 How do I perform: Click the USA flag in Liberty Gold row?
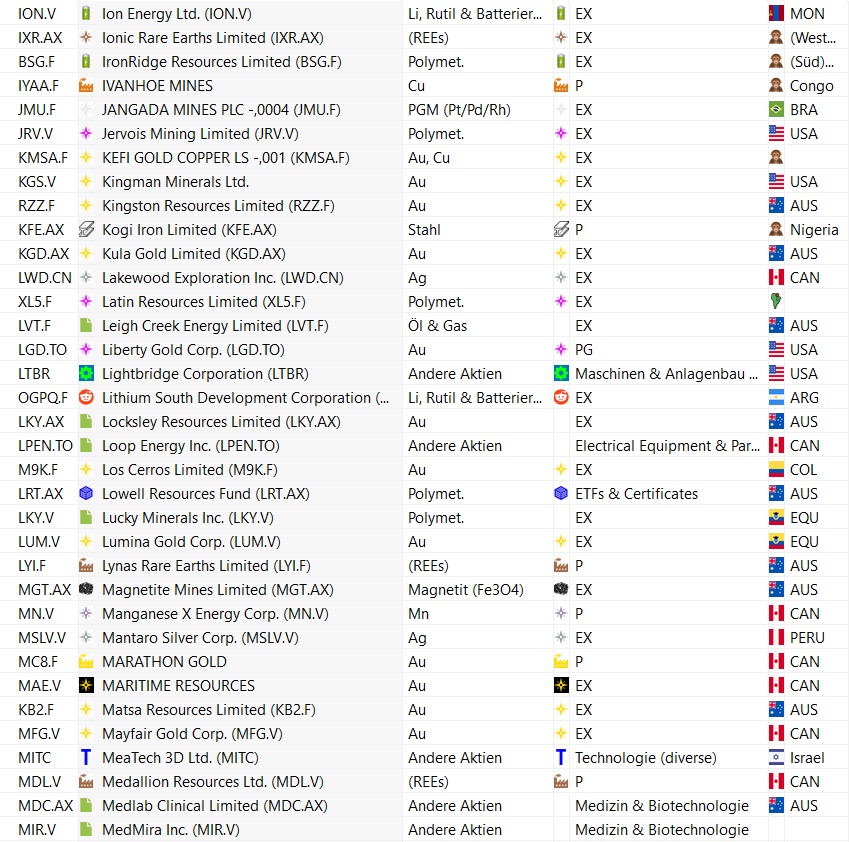pos(776,349)
